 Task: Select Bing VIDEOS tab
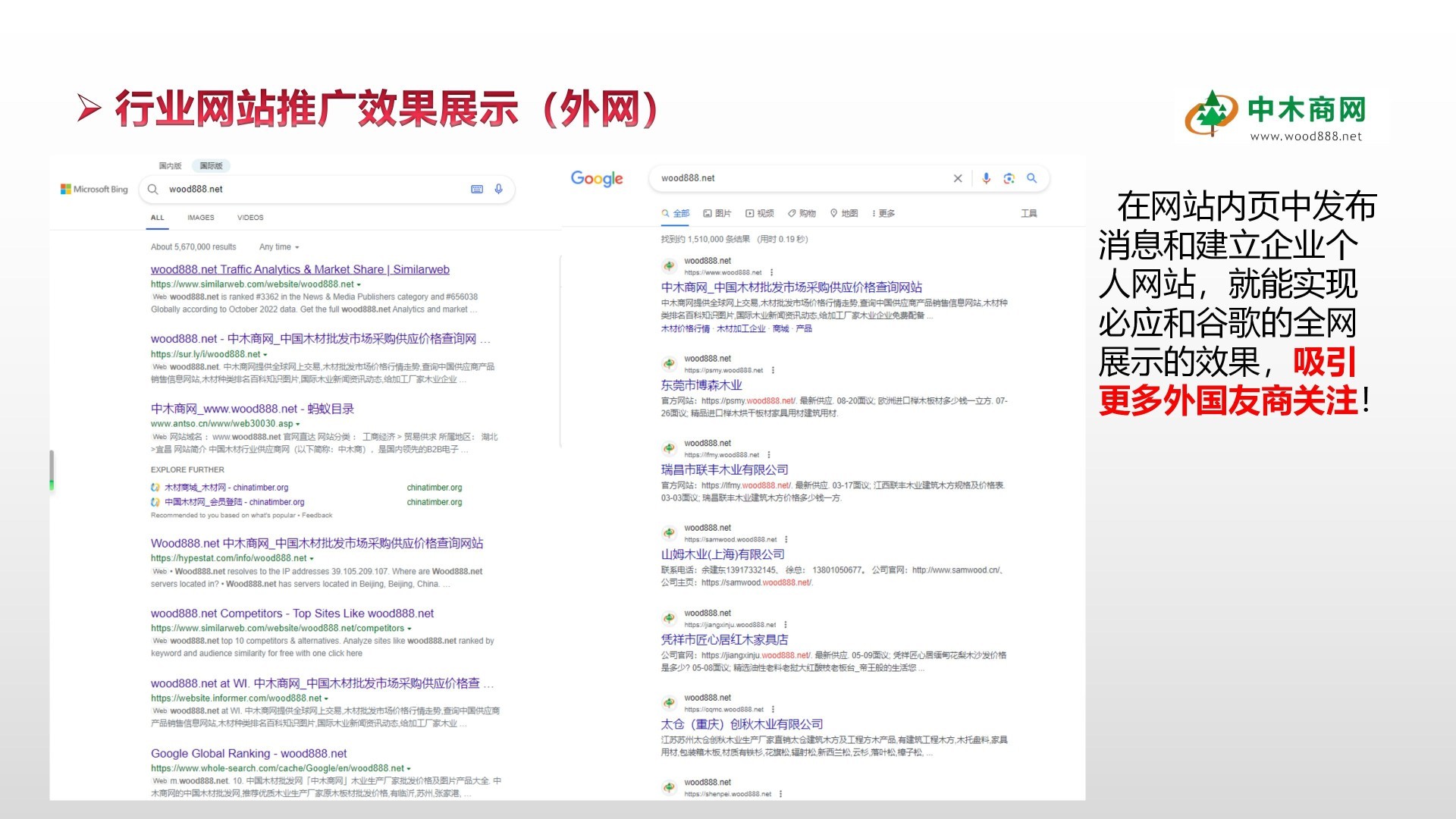pos(250,218)
